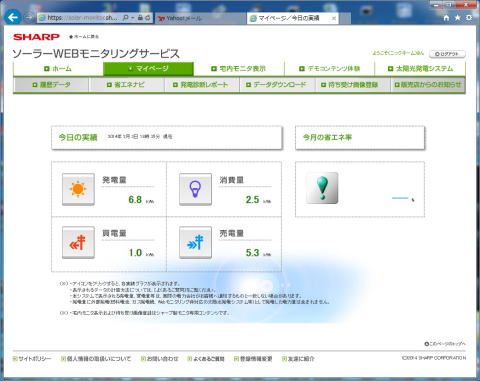
Task: Open the Favorites star icon
Action: click(458, 18)
